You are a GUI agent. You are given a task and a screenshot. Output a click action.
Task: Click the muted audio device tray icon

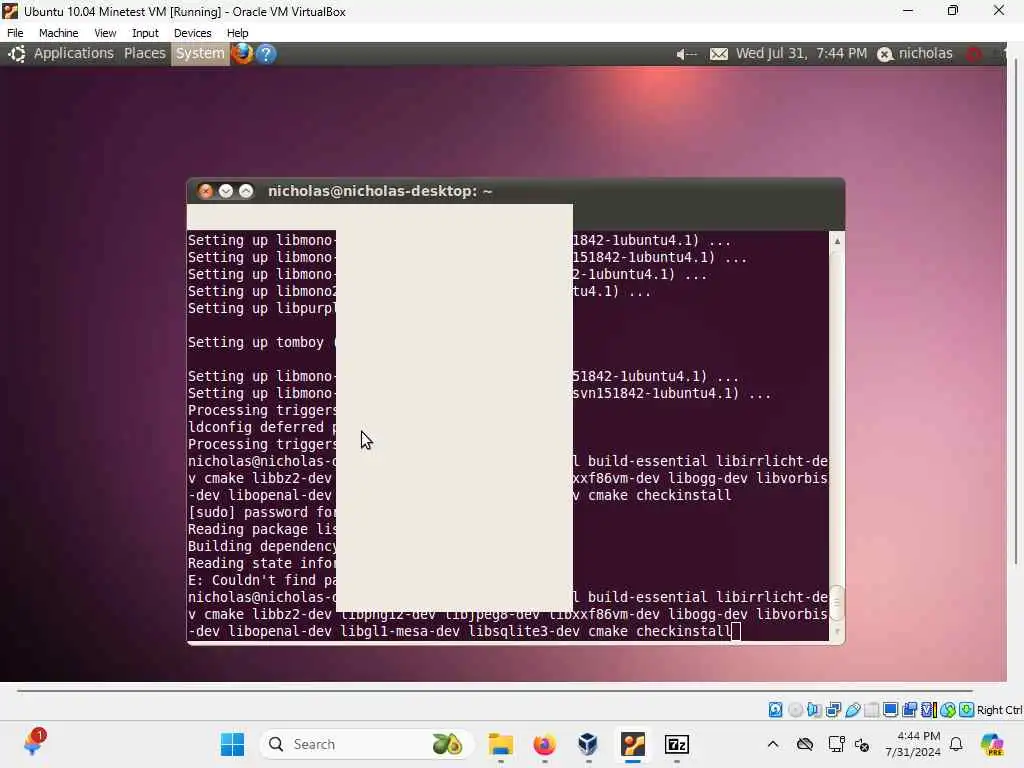(x=862, y=744)
